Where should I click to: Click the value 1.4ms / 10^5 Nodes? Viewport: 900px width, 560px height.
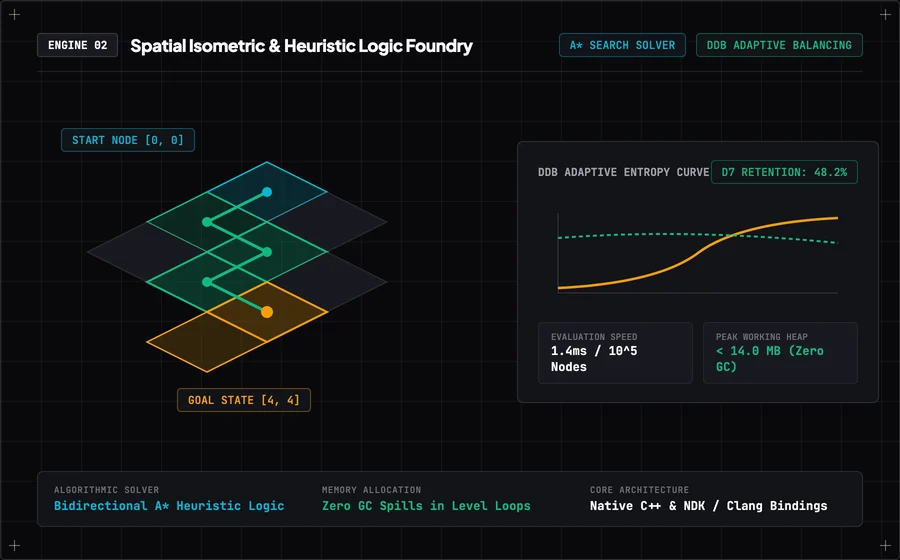[594, 359]
